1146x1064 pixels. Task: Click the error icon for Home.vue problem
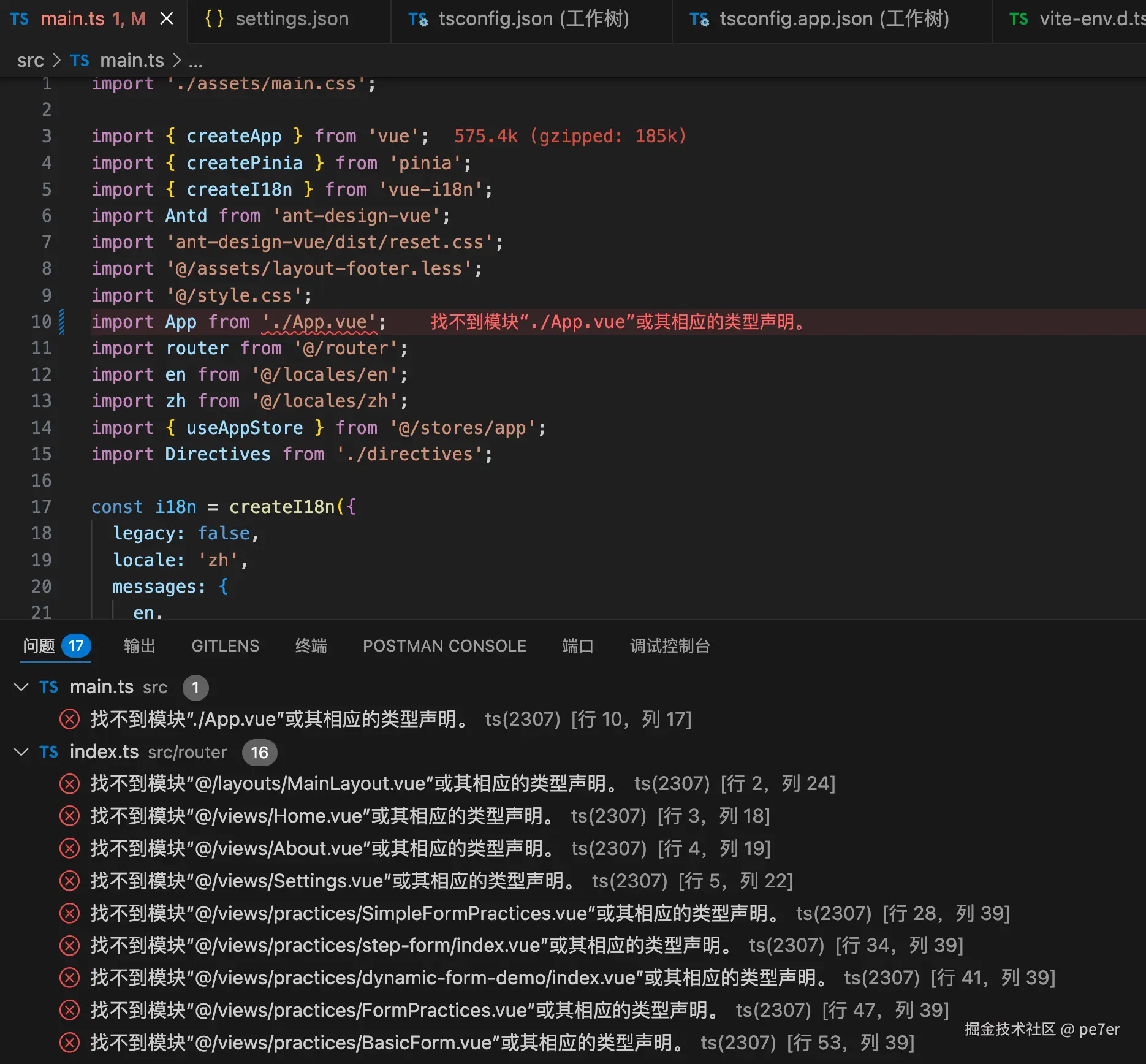(69, 816)
